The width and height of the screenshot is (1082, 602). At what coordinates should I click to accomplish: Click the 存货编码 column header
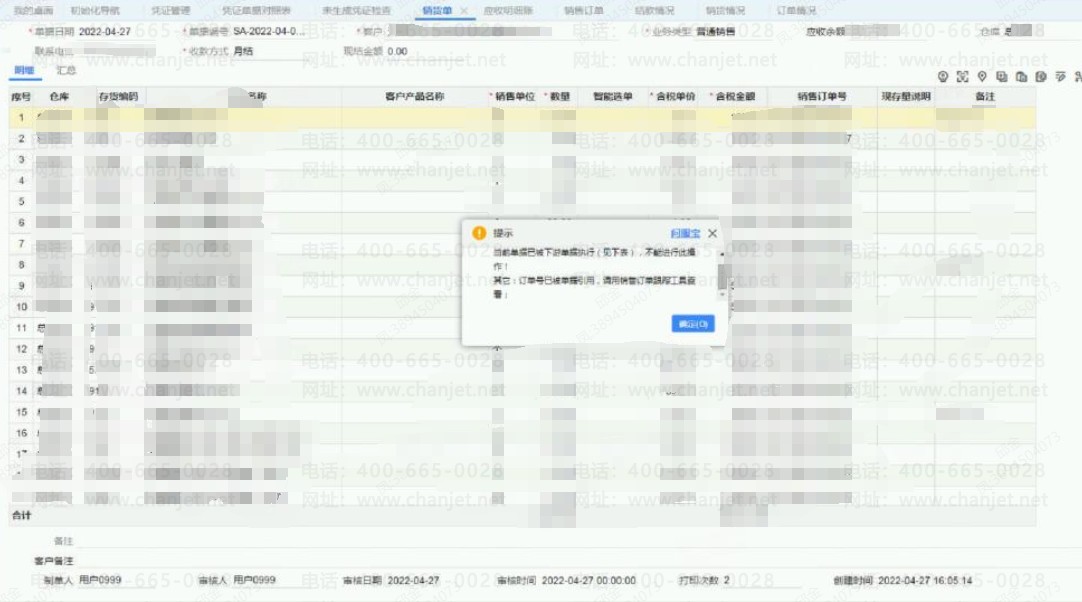(118, 97)
